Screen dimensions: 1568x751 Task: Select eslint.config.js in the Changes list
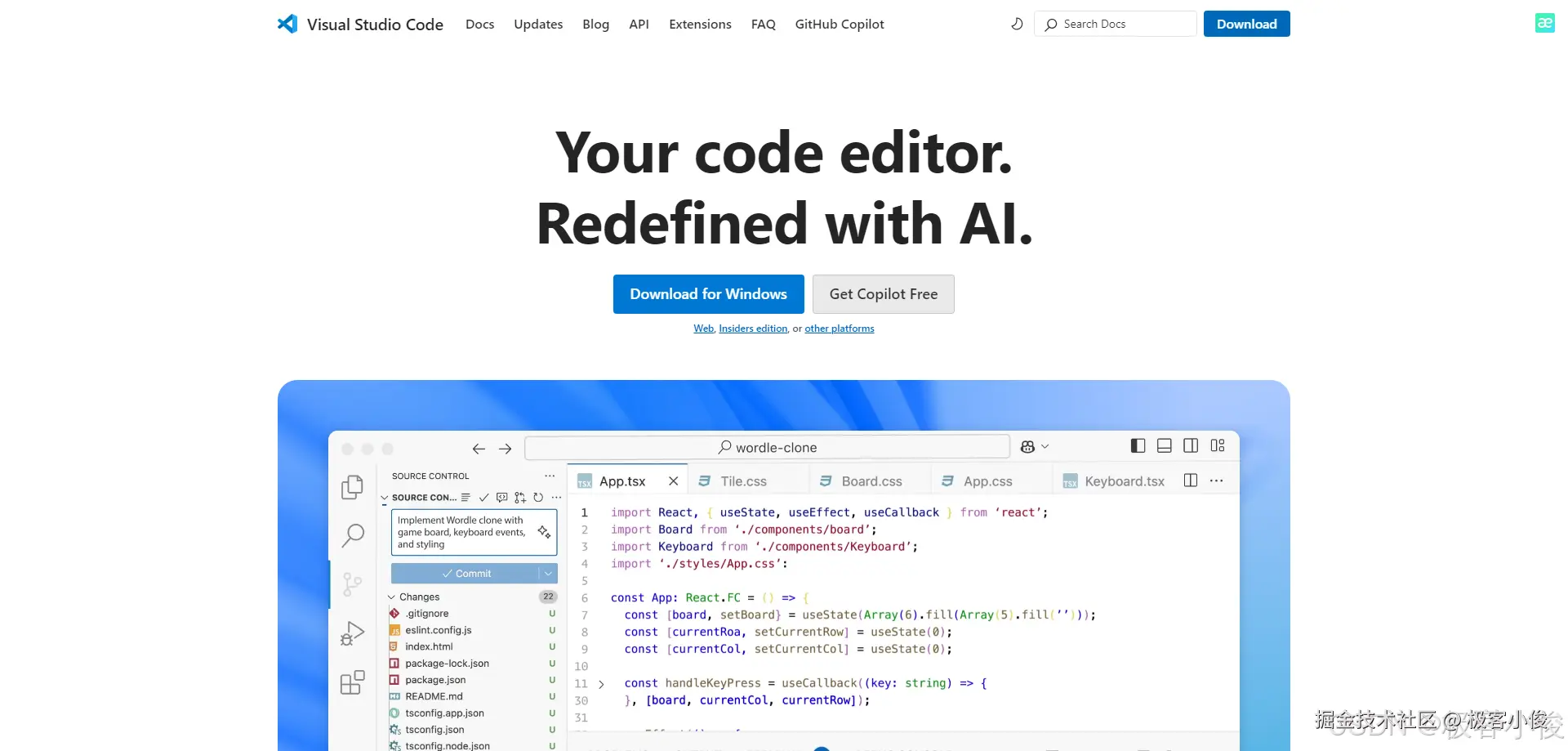472,630
